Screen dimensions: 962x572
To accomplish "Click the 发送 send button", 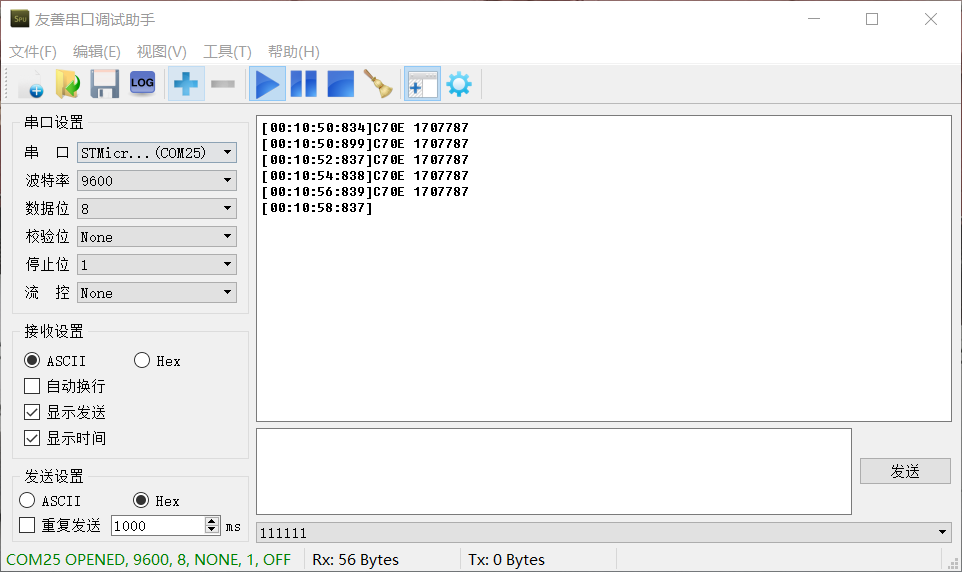I will click(904, 471).
